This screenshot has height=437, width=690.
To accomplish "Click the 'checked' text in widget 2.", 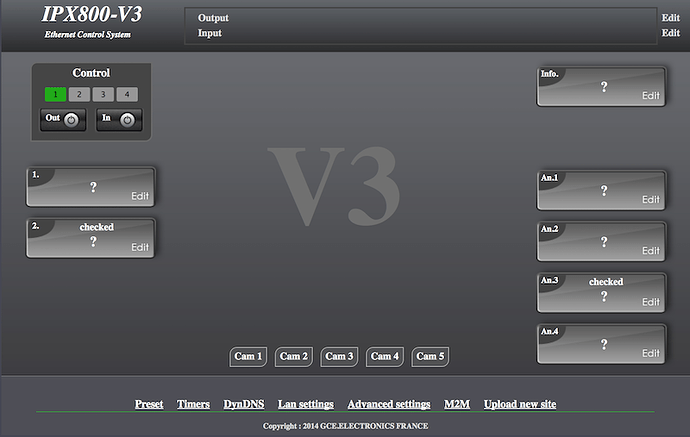I will [97, 227].
